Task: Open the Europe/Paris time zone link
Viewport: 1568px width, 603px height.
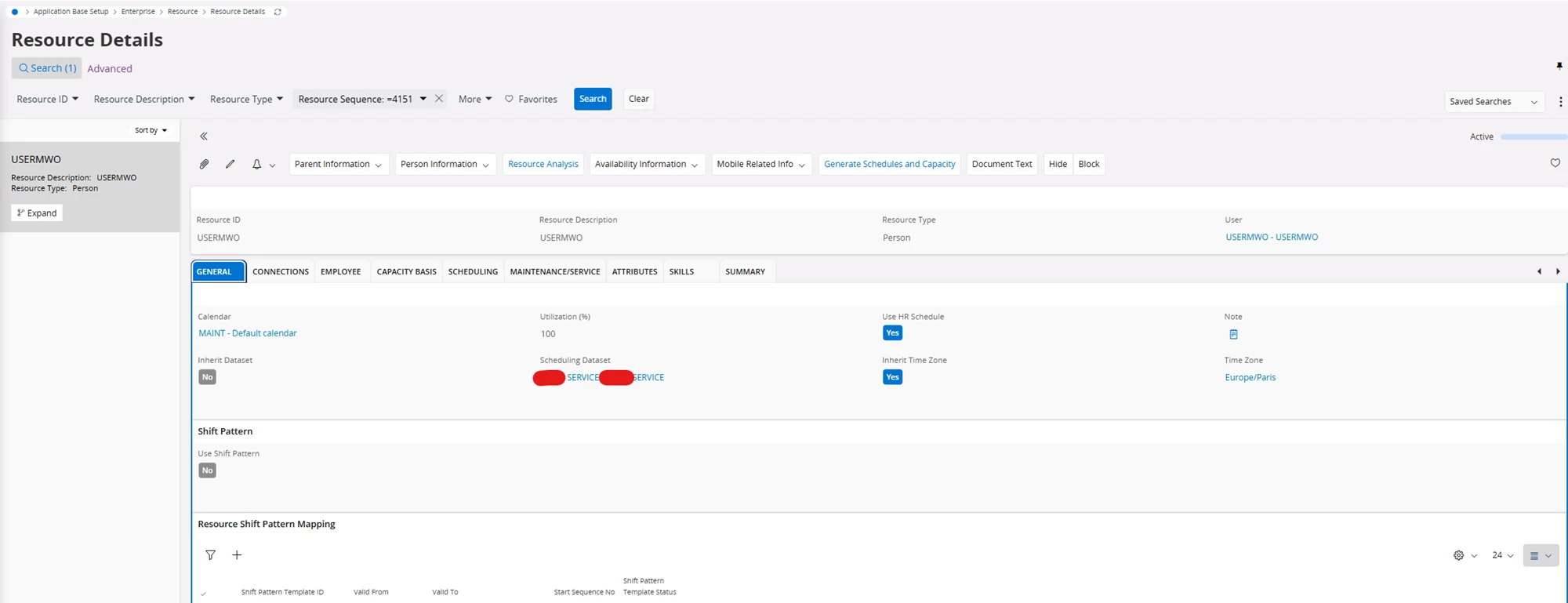Action: tap(1250, 377)
